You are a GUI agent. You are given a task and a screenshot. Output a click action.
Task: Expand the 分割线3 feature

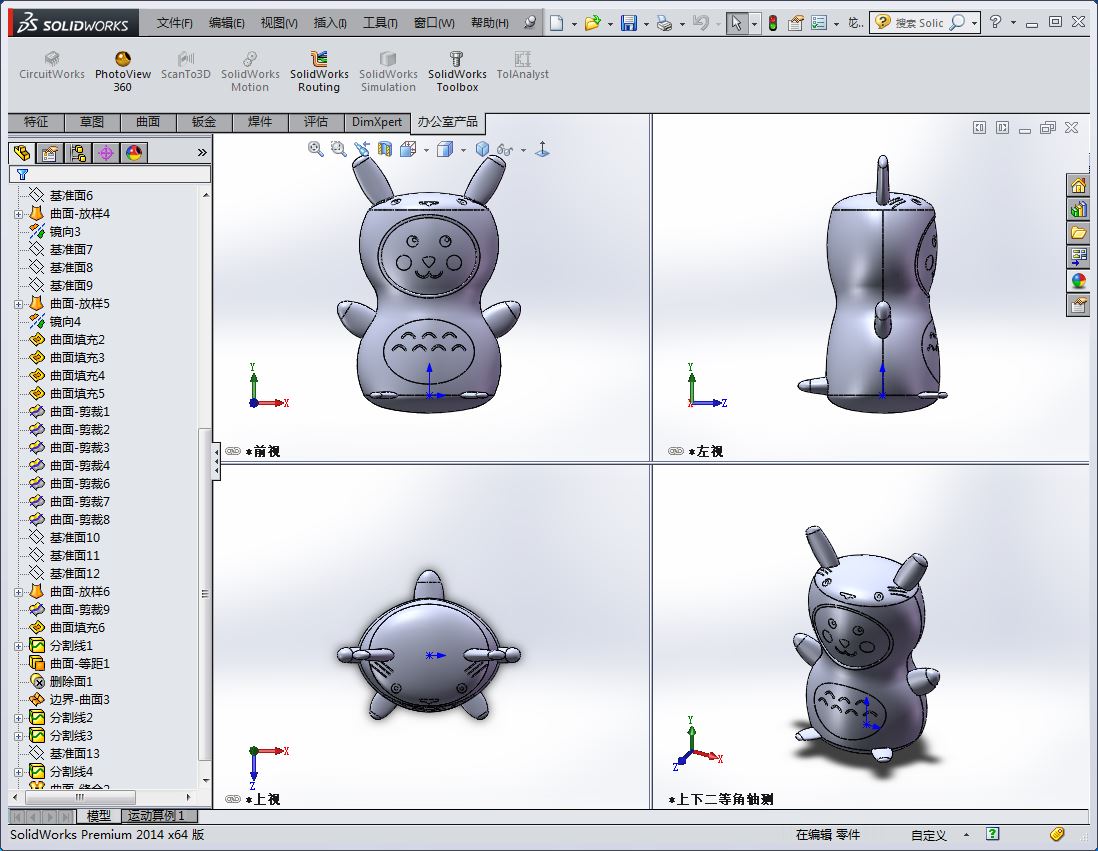pos(18,736)
